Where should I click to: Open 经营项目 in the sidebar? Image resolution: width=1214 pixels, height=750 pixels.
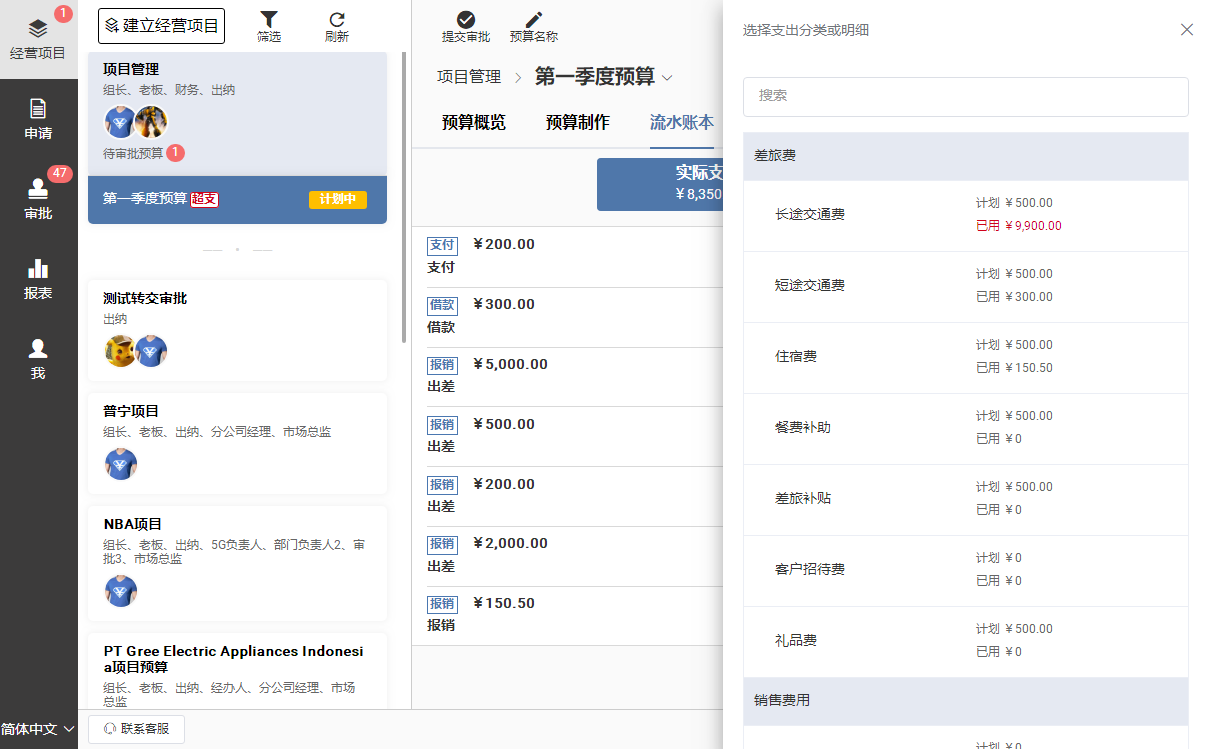(x=38, y=39)
